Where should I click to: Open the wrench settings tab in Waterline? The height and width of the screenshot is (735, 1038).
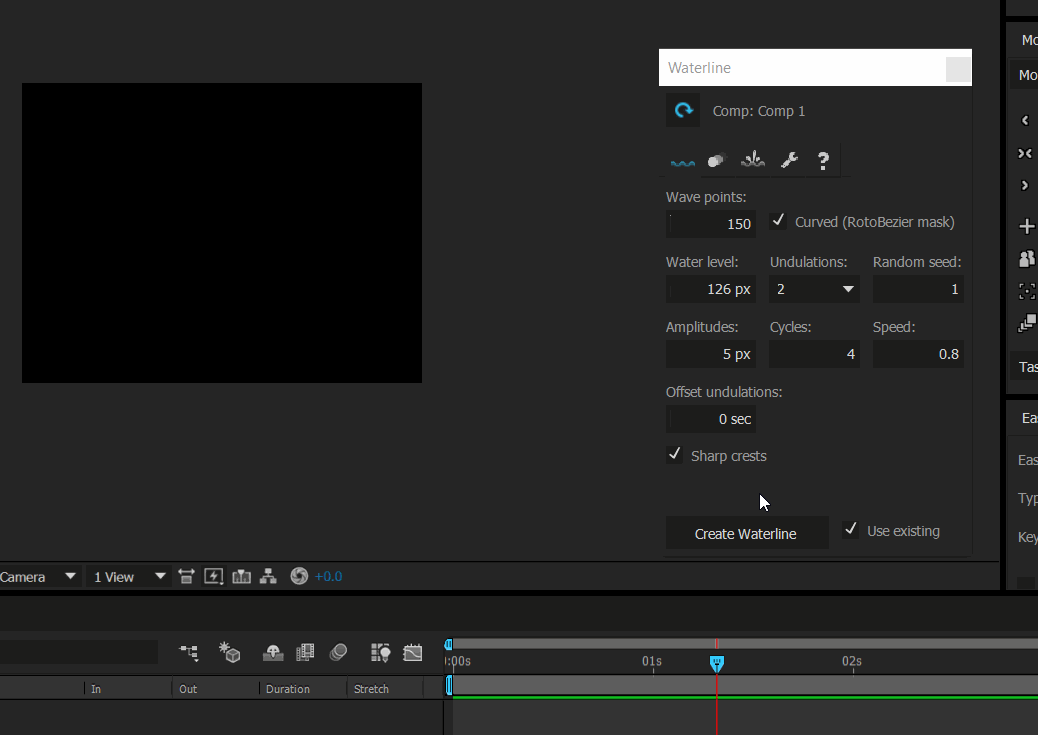click(788, 160)
